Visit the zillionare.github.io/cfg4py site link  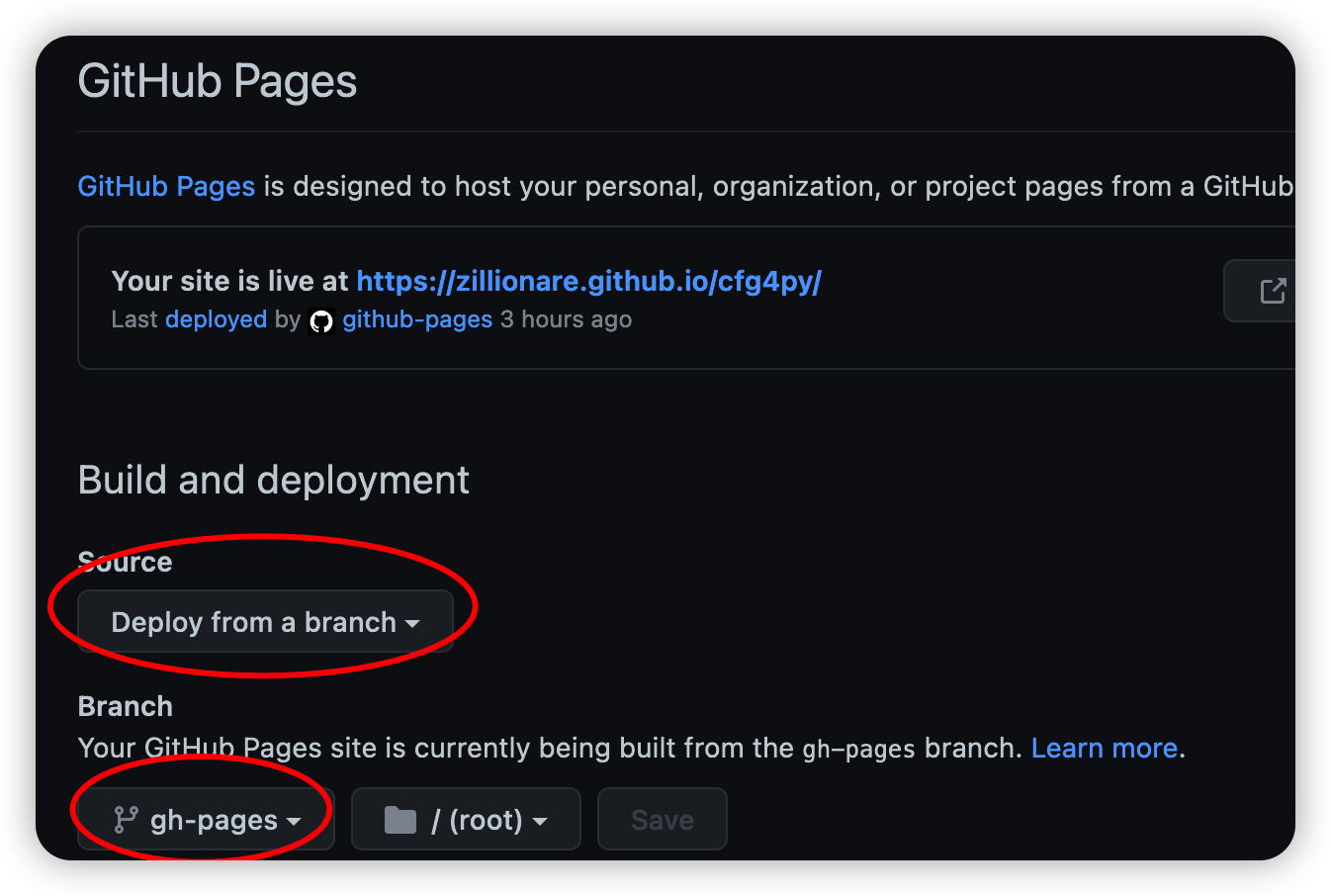click(x=589, y=281)
